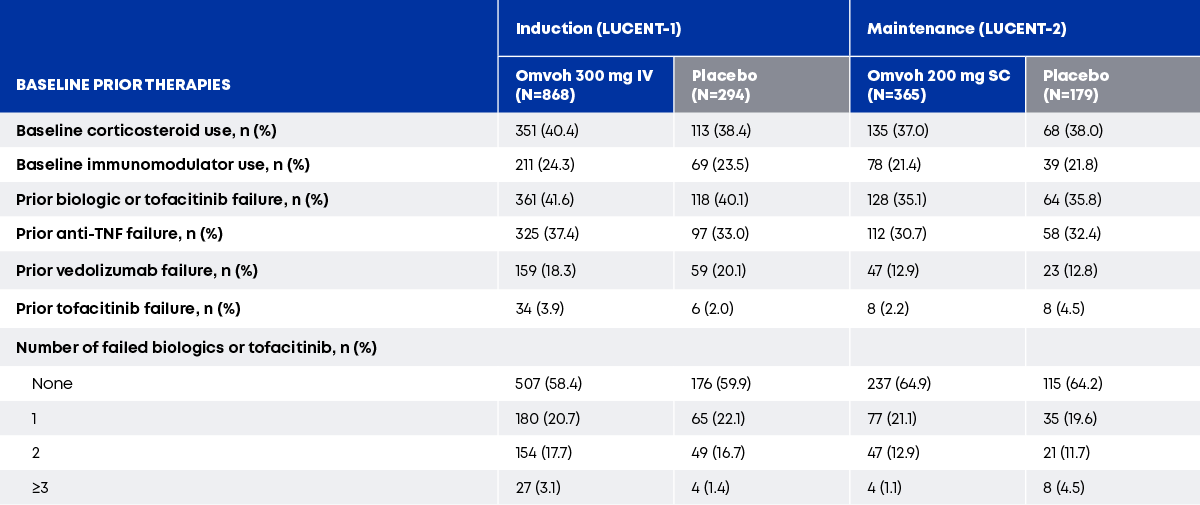Select the Prior tofacitinib failure row label
Viewport: 1200px width, 505px height.
point(128,308)
